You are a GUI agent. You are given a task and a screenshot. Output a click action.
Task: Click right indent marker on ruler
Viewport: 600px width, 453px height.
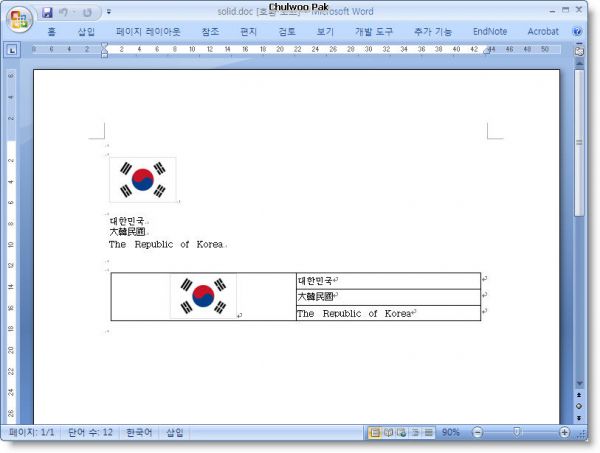(486, 51)
